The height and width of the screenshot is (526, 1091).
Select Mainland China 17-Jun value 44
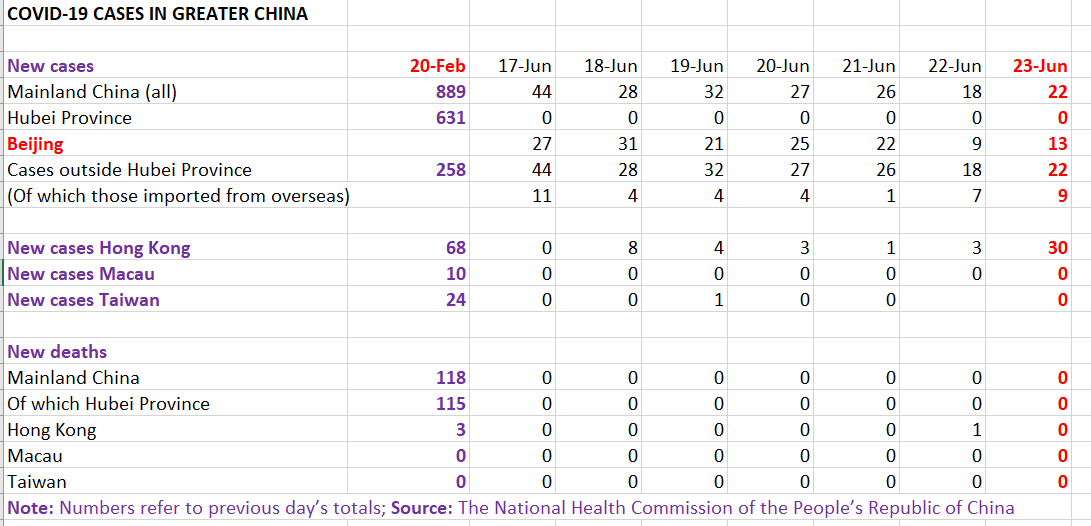point(542,92)
